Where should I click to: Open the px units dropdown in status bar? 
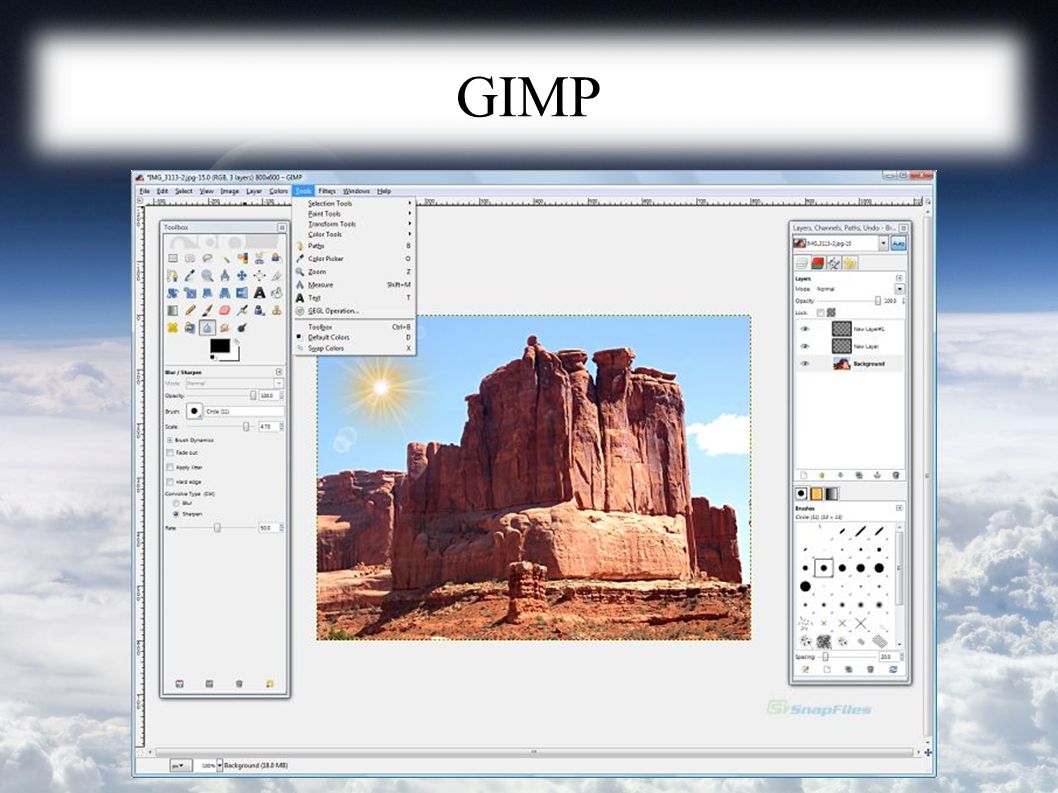pos(181,765)
